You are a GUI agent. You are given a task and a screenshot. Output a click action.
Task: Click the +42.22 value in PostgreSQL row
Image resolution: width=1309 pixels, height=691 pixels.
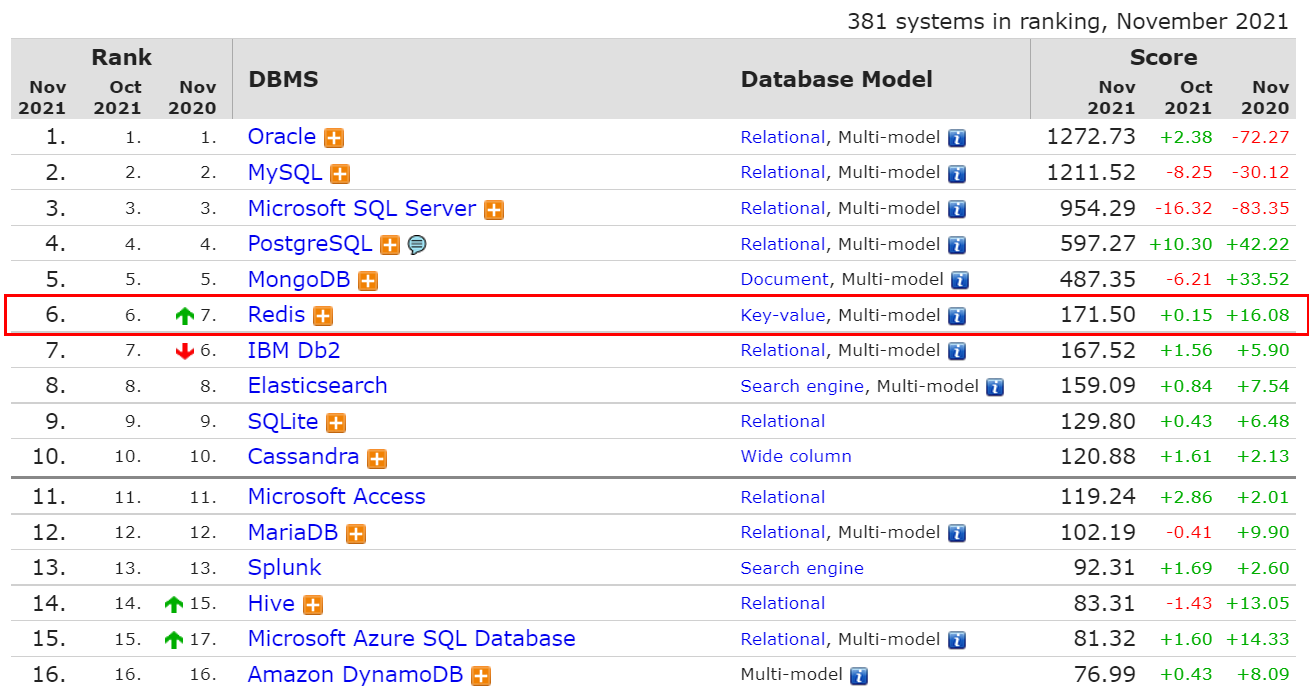(x=1256, y=244)
